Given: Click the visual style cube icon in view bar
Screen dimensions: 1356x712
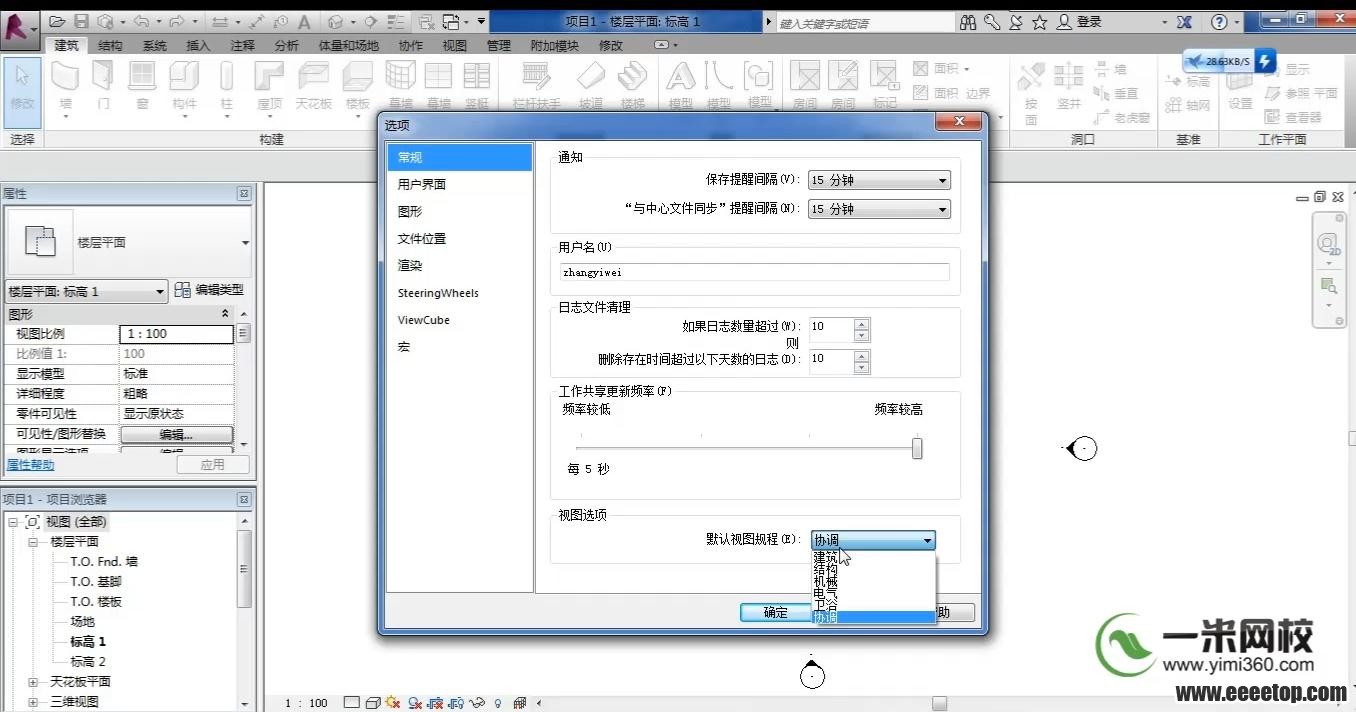Looking at the screenshot, I should [x=372, y=703].
